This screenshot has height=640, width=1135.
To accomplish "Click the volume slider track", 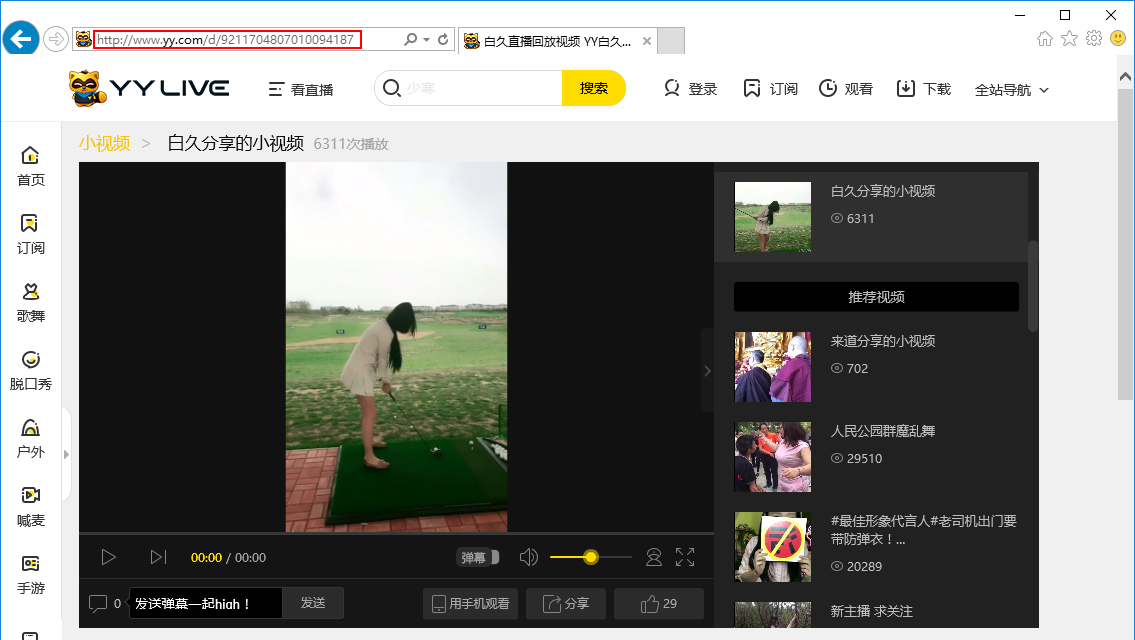I will (614, 557).
